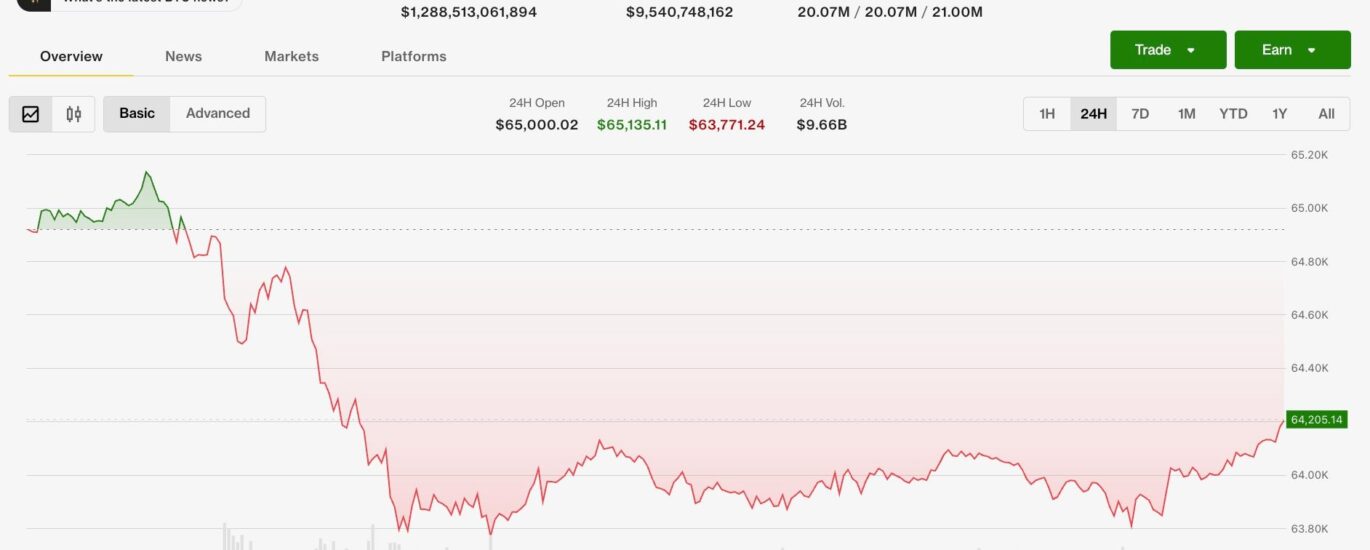Set chart range to 7D
Screen dimensions: 1370x550
click(1140, 114)
